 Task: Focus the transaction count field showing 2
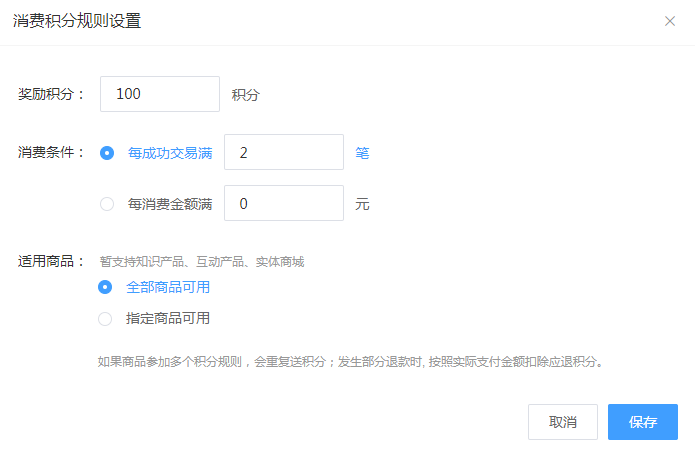pos(284,152)
